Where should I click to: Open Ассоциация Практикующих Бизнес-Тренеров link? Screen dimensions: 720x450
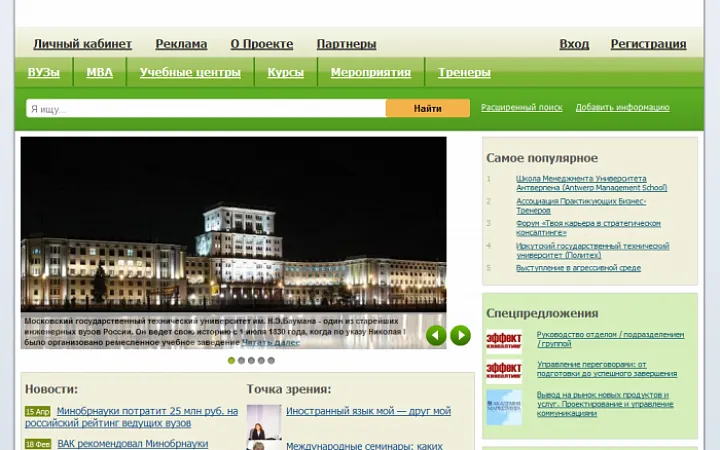[581, 206]
